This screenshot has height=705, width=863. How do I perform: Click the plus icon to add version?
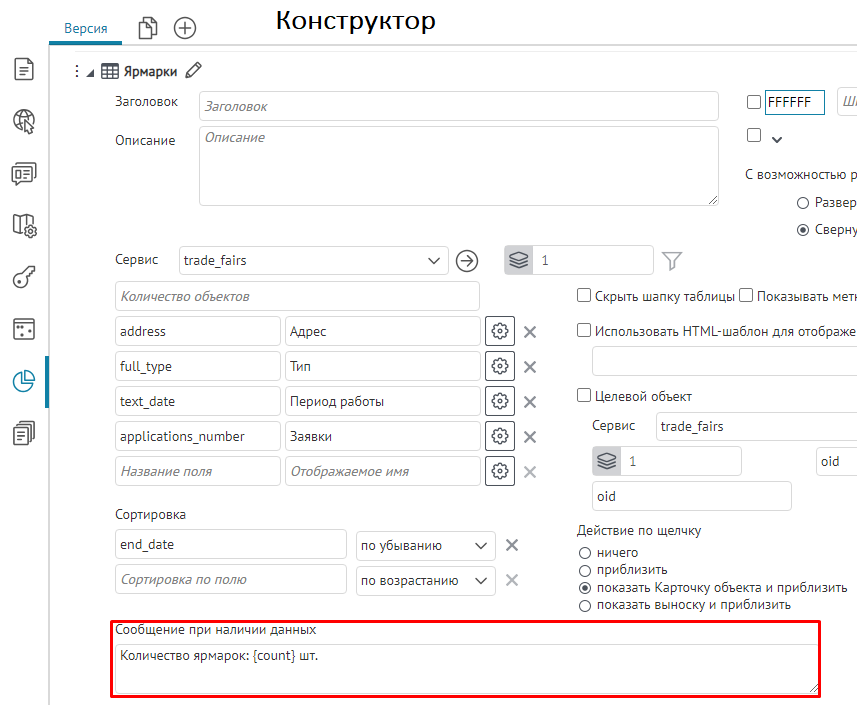pyautogui.click(x=185, y=28)
